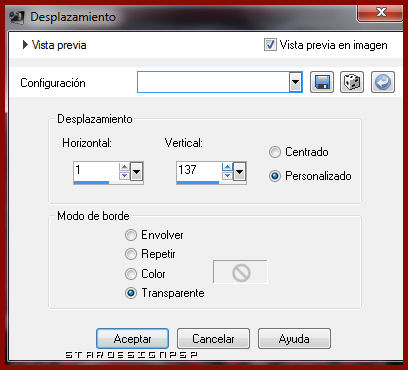
Task: Increase the Vertical value with up arrow
Action: [x=227, y=167]
